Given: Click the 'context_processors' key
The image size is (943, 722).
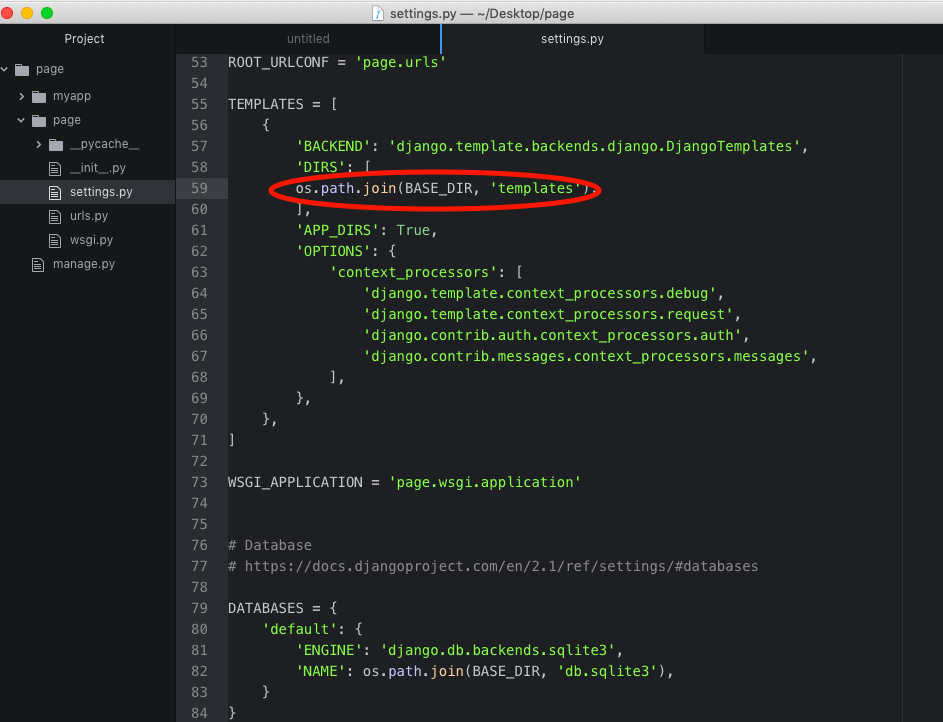Looking at the screenshot, I should [413, 272].
